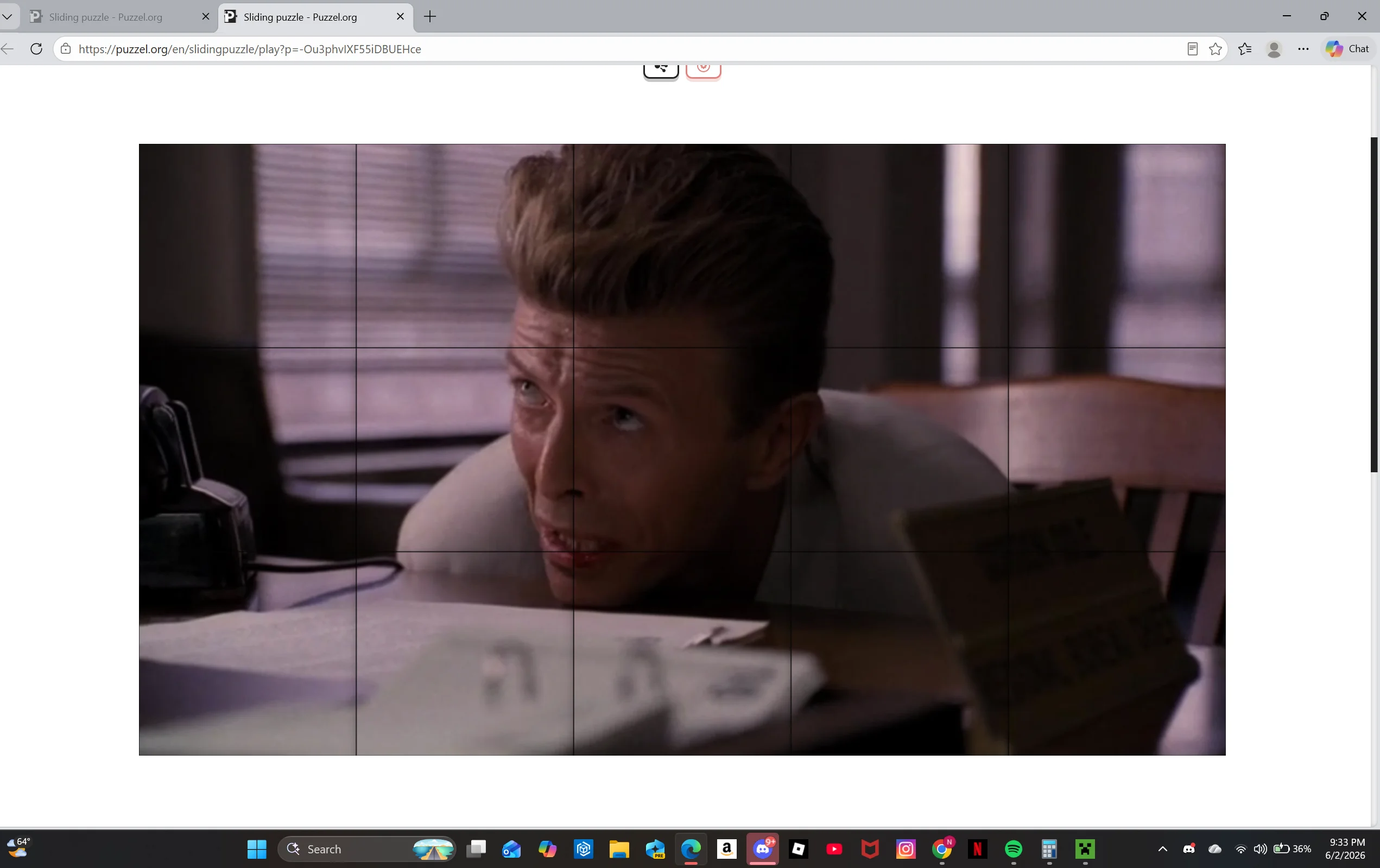Open YouTube from the taskbar
The width and height of the screenshot is (1380, 868).
834,849
